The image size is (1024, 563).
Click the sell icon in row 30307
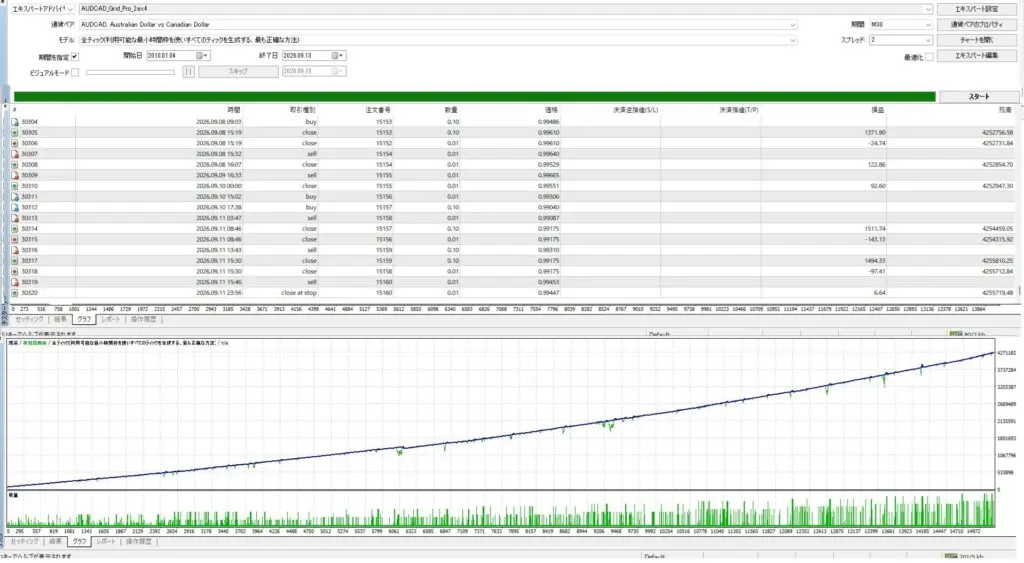click(x=14, y=154)
